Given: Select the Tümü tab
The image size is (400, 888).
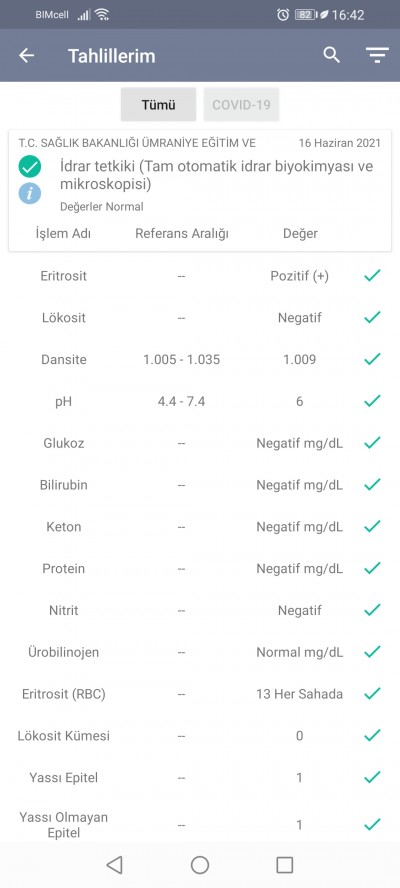Looking at the screenshot, I should pos(159,104).
